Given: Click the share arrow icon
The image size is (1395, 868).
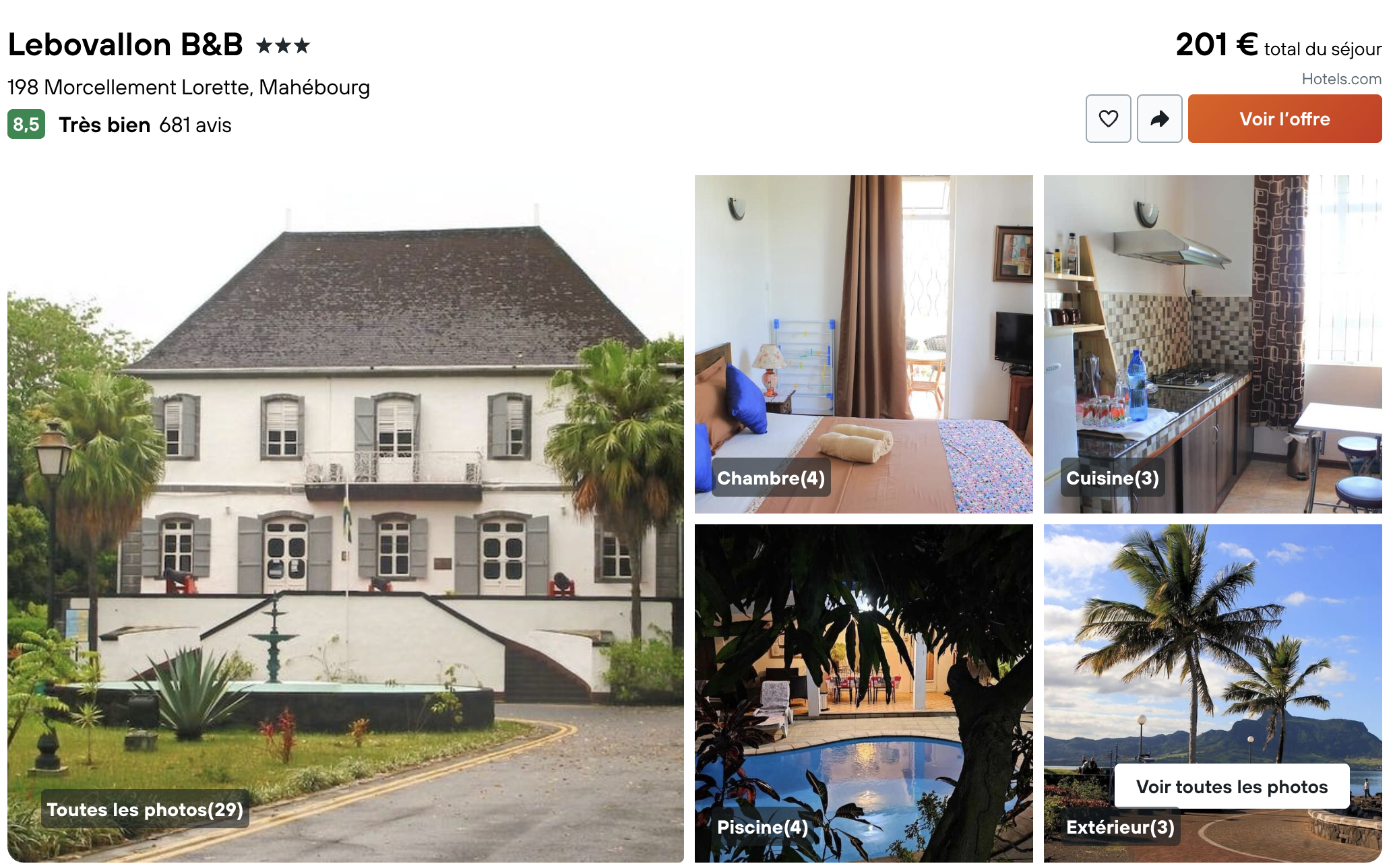Looking at the screenshot, I should pyautogui.click(x=1159, y=119).
